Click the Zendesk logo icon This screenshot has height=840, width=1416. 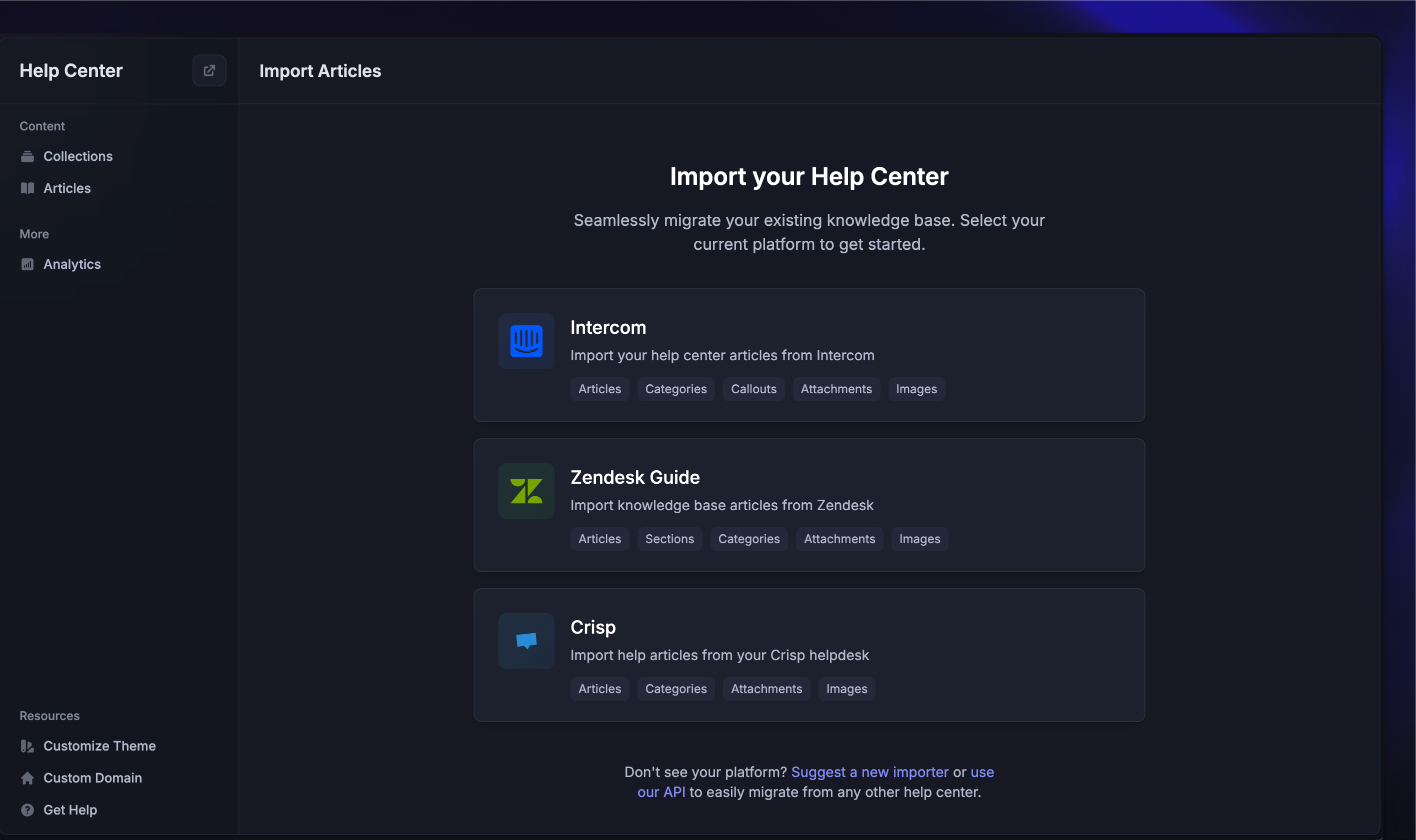525,491
